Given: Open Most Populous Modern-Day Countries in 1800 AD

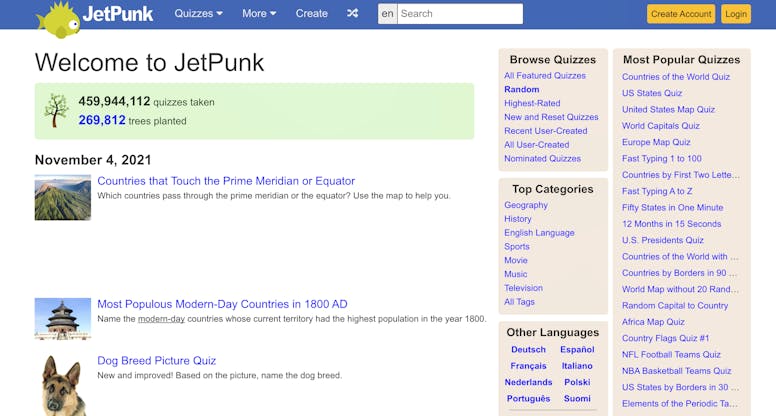Looking at the screenshot, I should [x=222, y=304].
